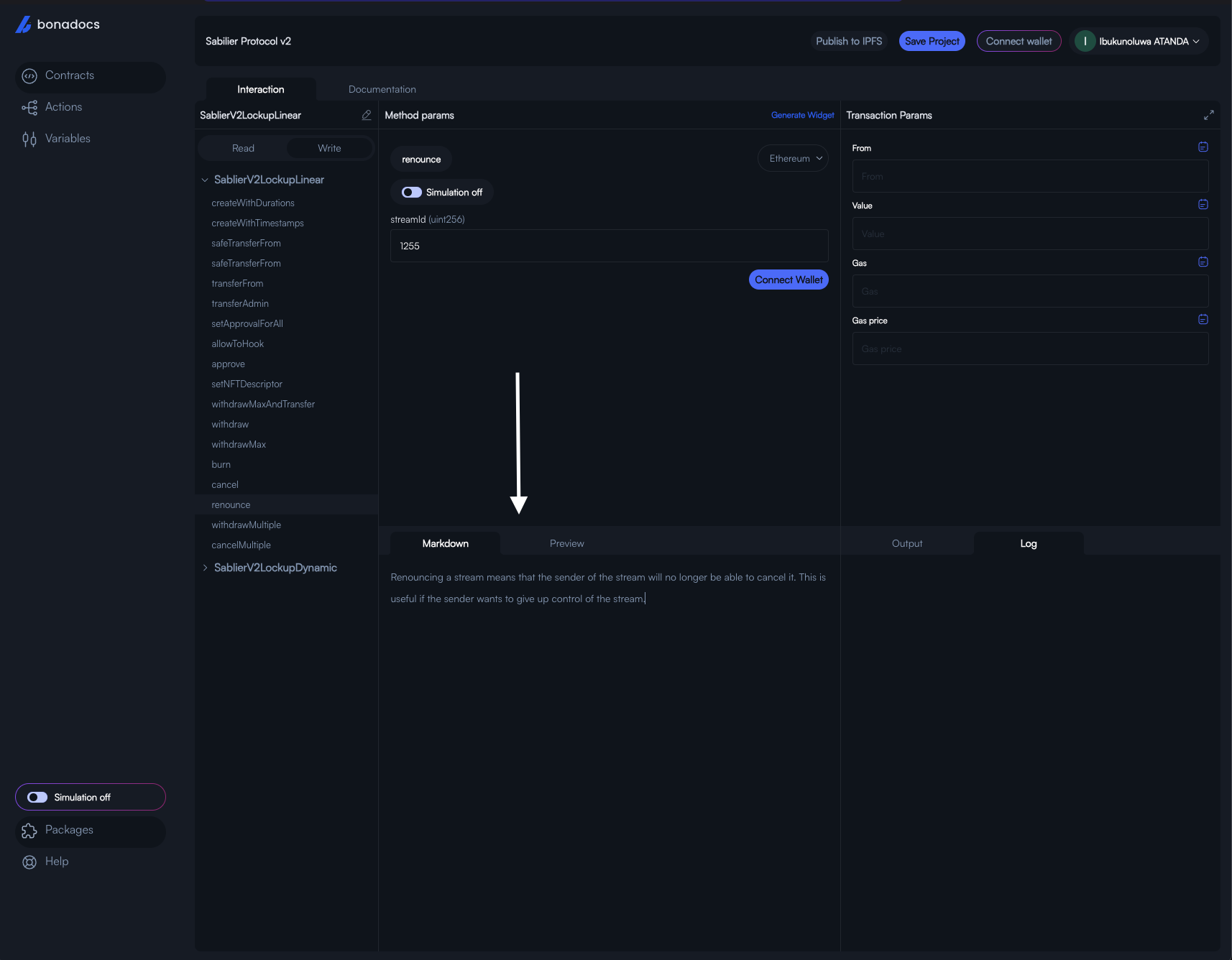
Task: Expand the Transaction Params panel
Action: (x=1209, y=115)
